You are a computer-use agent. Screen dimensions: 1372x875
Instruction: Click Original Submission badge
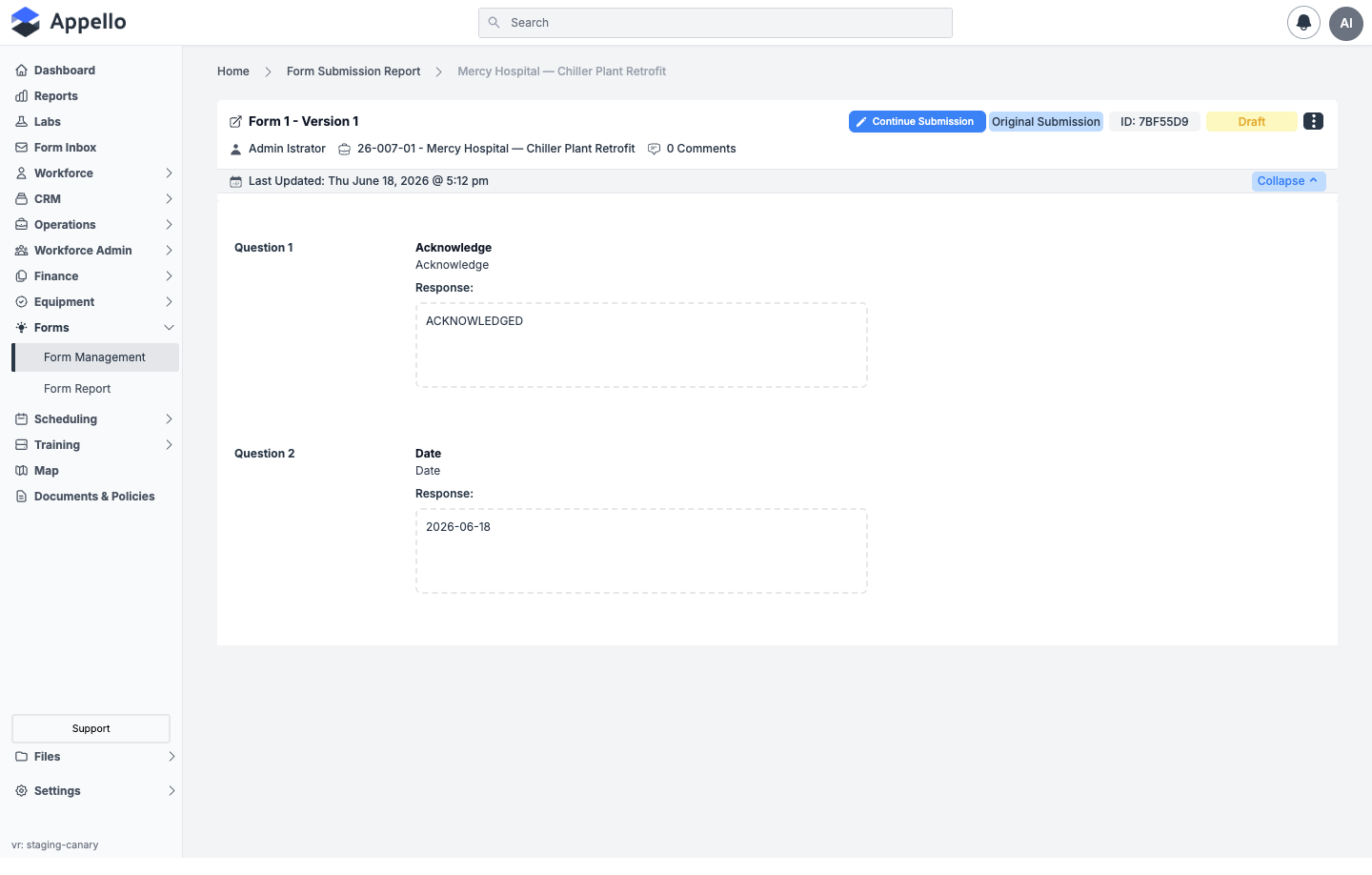click(1046, 122)
